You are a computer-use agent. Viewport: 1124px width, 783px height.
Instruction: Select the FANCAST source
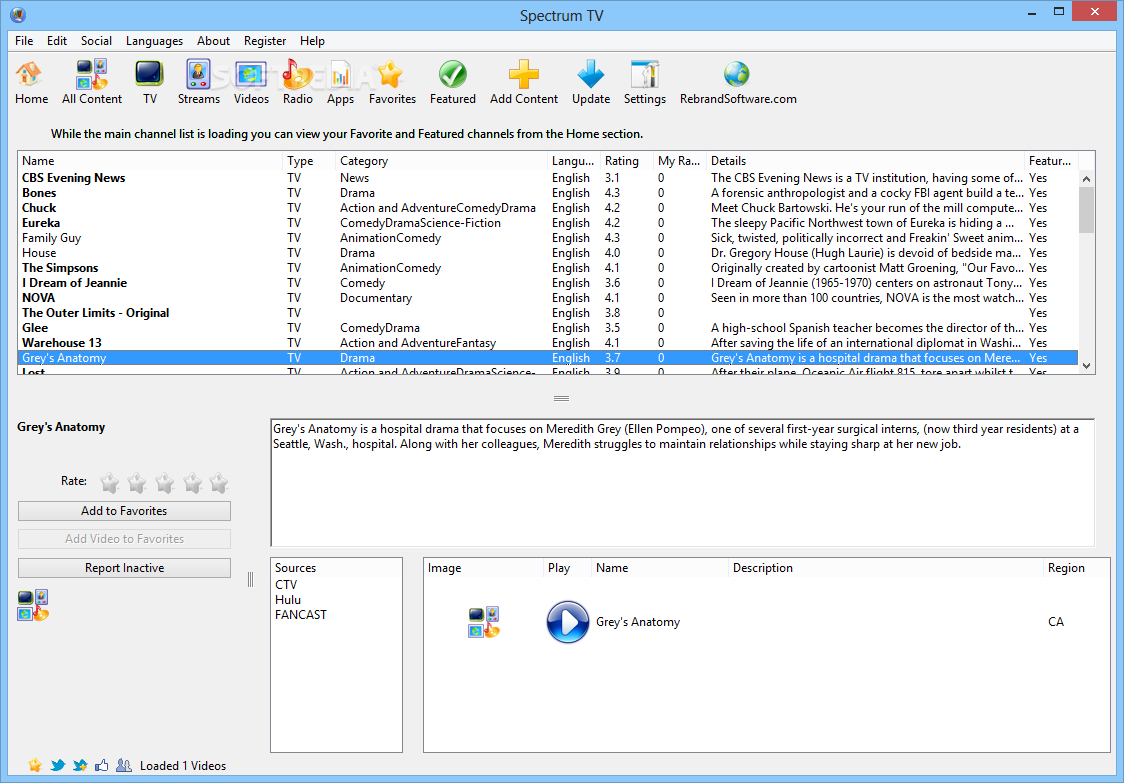coord(300,614)
